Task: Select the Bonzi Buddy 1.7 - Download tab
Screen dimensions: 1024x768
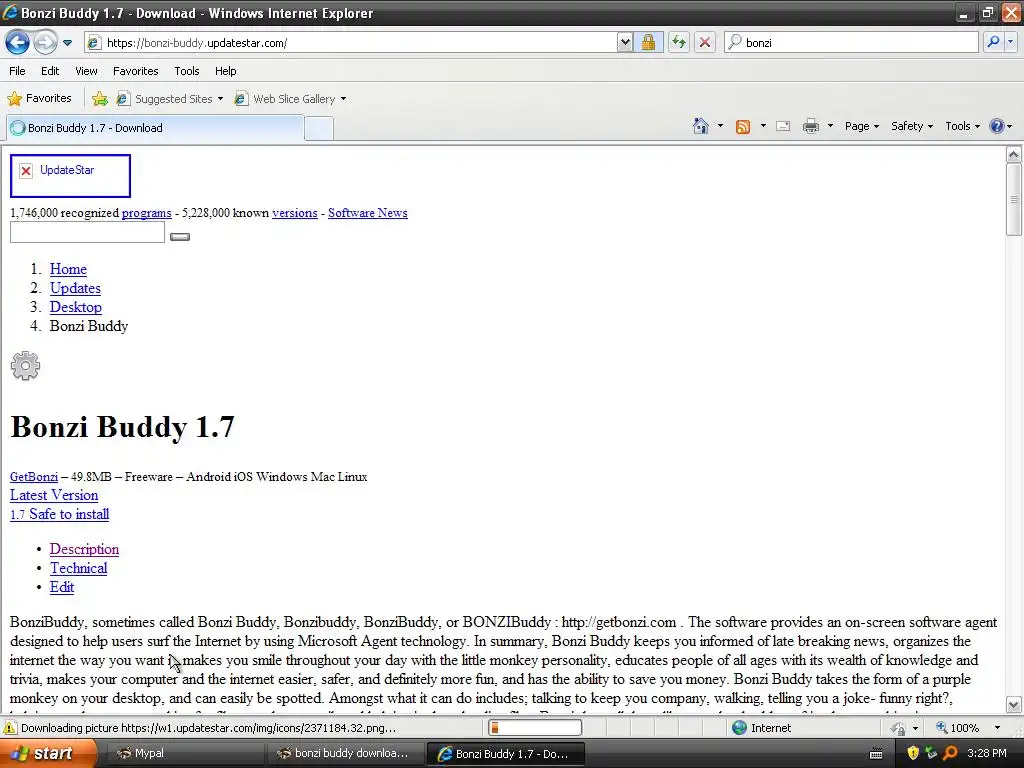Action: pyautogui.click(x=155, y=128)
